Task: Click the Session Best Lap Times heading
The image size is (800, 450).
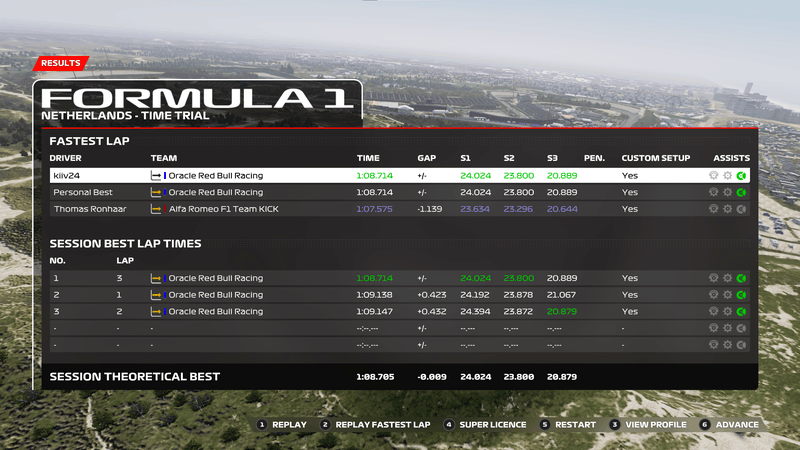Action: point(125,243)
